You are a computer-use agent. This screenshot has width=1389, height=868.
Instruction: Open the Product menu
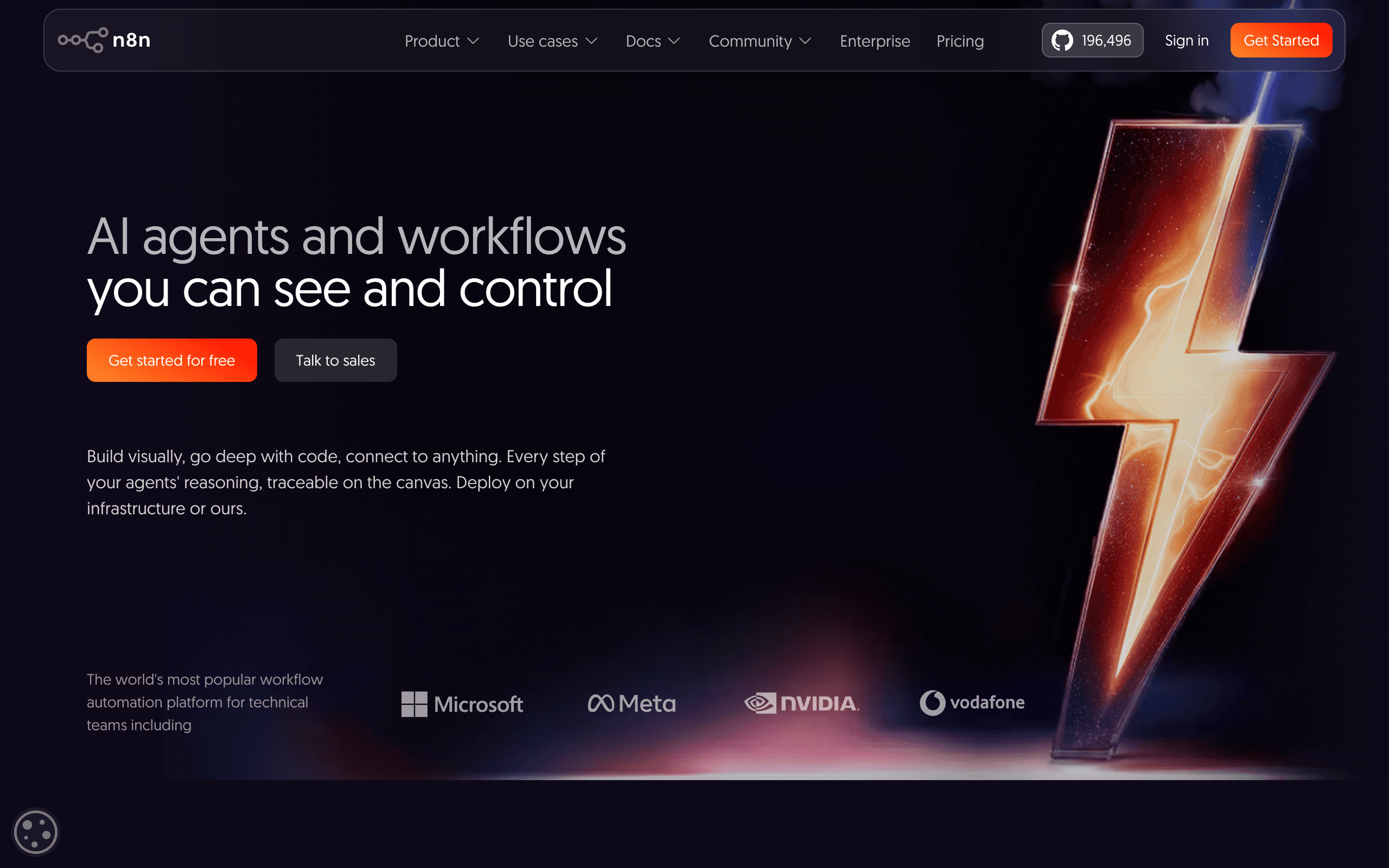[x=442, y=41]
